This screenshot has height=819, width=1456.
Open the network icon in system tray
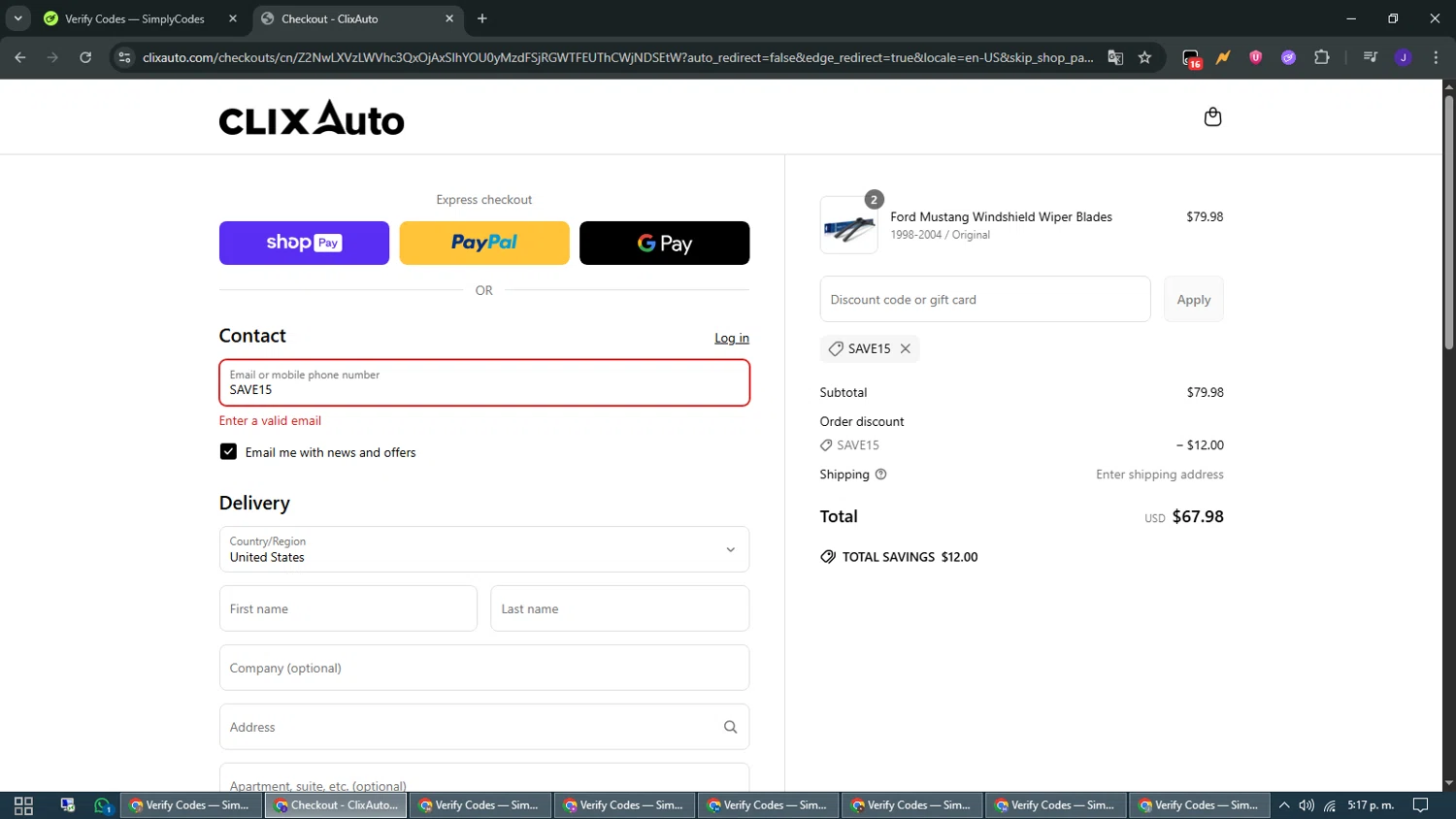(x=1330, y=805)
